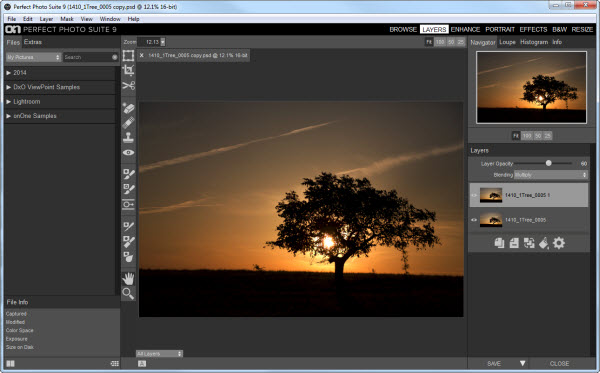Viewport: 600px width, 373px height.
Task: Set top toolbar zoom to 50
Action: pos(451,42)
